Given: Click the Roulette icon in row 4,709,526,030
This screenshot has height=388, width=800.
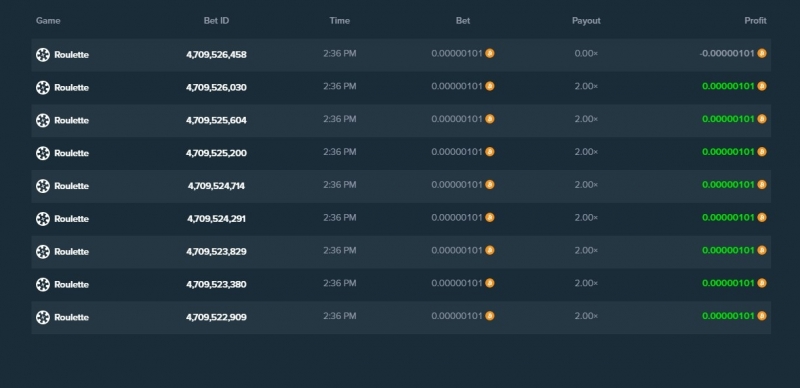Looking at the screenshot, I should [43, 87].
